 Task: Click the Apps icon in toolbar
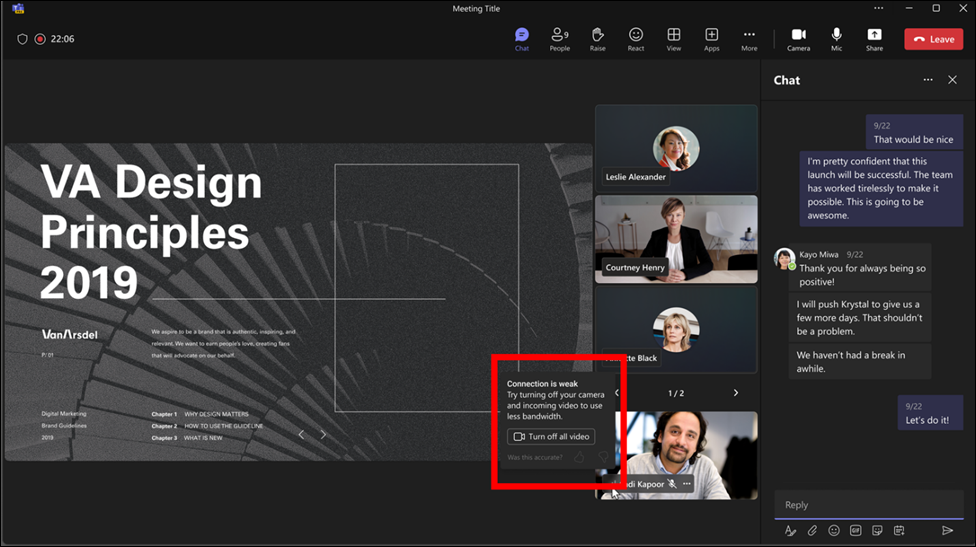711,38
